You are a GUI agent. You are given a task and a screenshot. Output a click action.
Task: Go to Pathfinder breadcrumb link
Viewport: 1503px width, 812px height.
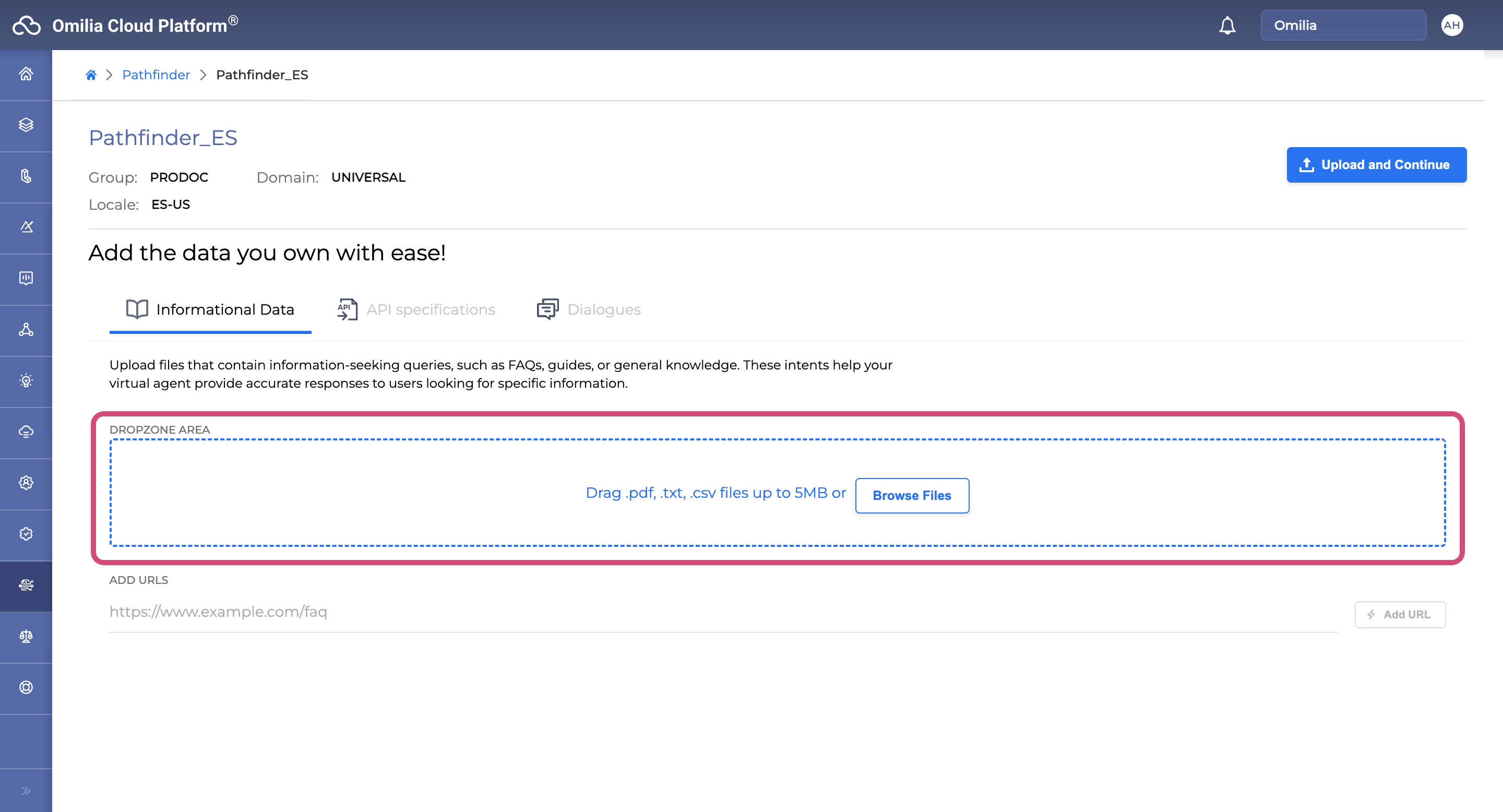[156, 75]
